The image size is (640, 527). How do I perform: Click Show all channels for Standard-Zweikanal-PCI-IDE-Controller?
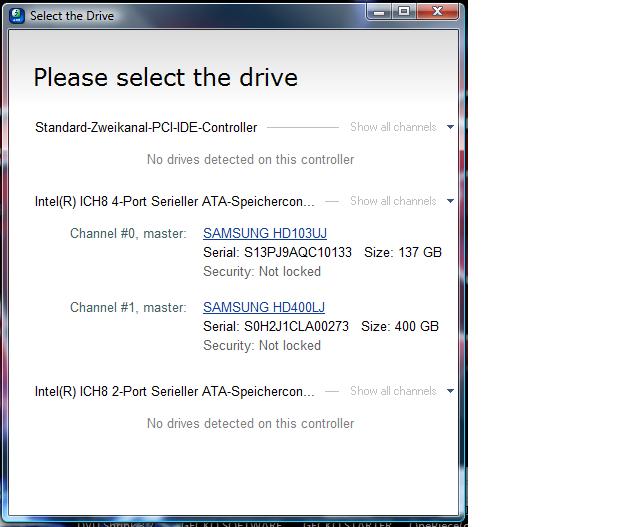pos(393,127)
